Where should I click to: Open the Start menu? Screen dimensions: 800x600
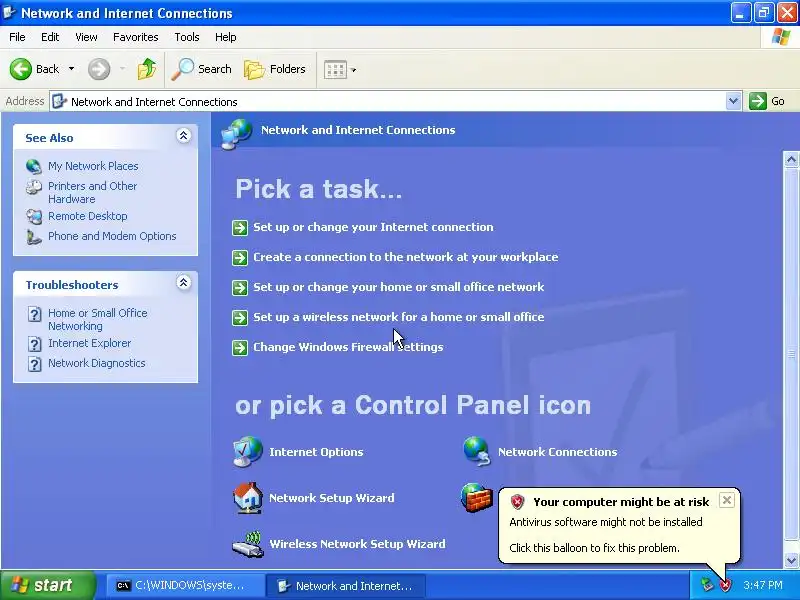(x=48, y=585)
